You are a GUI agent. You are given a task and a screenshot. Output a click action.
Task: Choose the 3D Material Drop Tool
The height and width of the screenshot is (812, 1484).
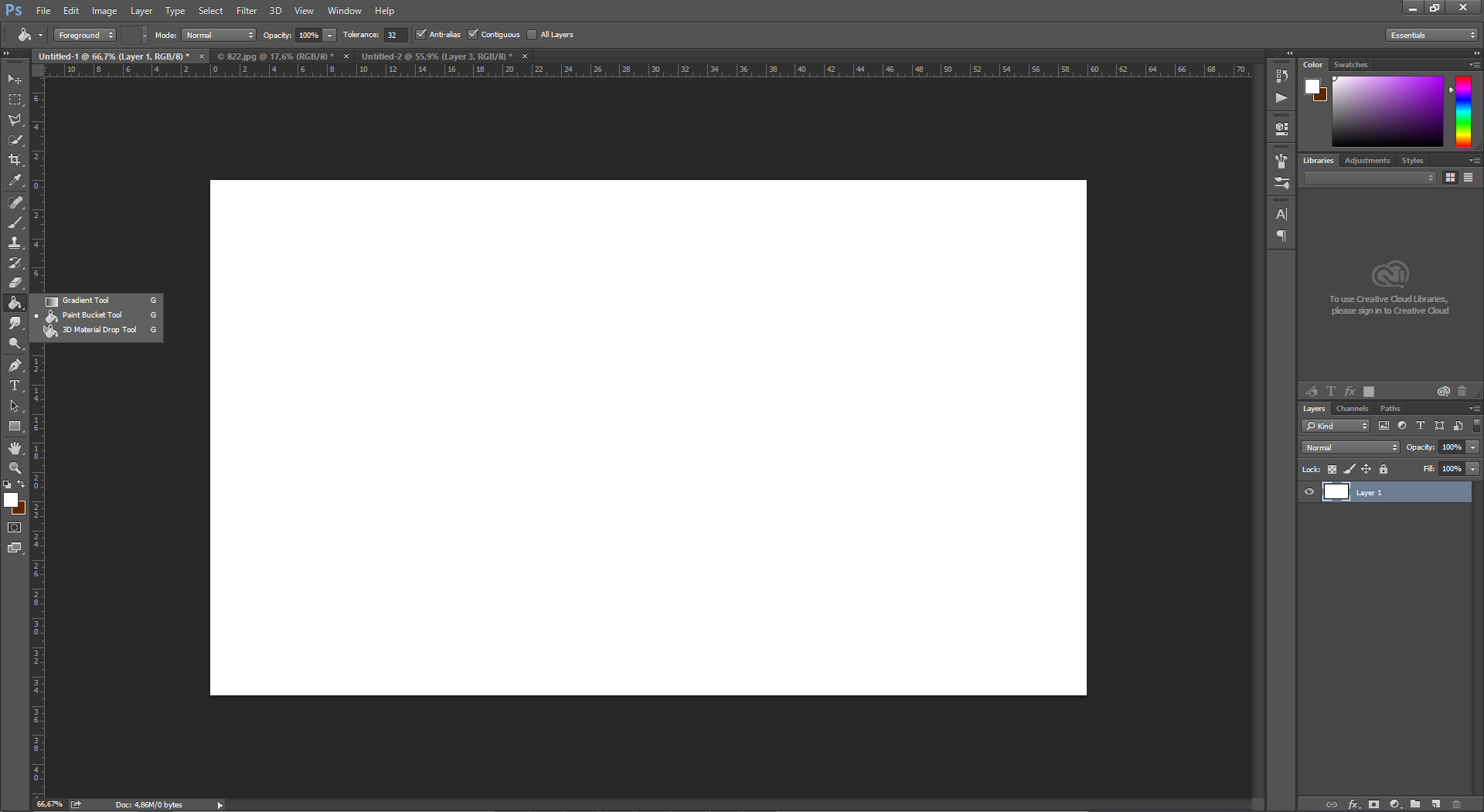coord(98,329)
